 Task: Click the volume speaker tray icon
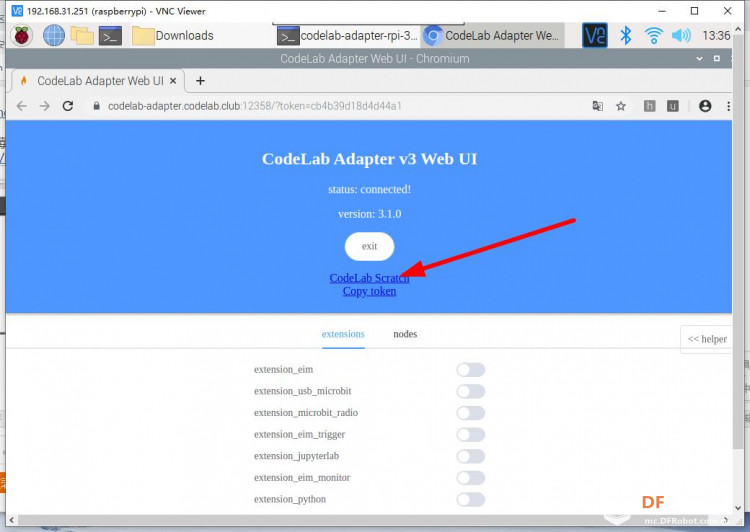pyautogui.click(x=681, y=35)
